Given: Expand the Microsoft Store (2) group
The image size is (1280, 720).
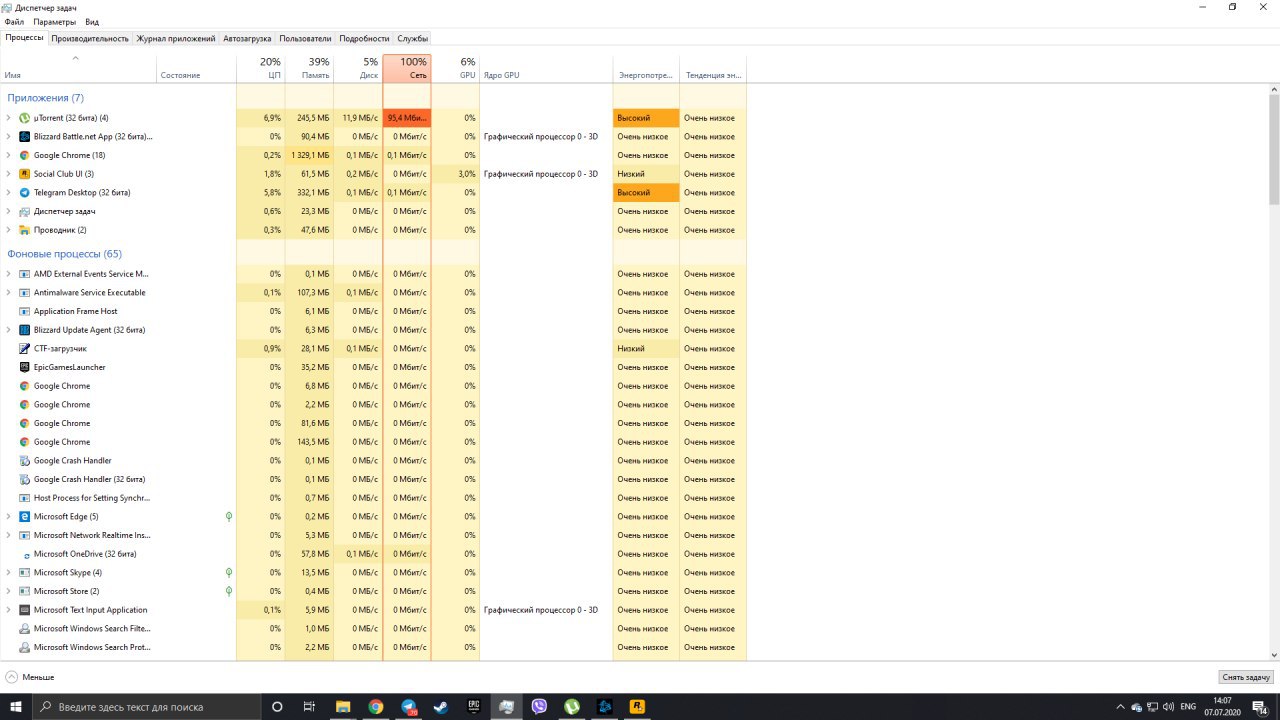Looking at the screenshot, I should pyautogui.click(x=9, y=591).
